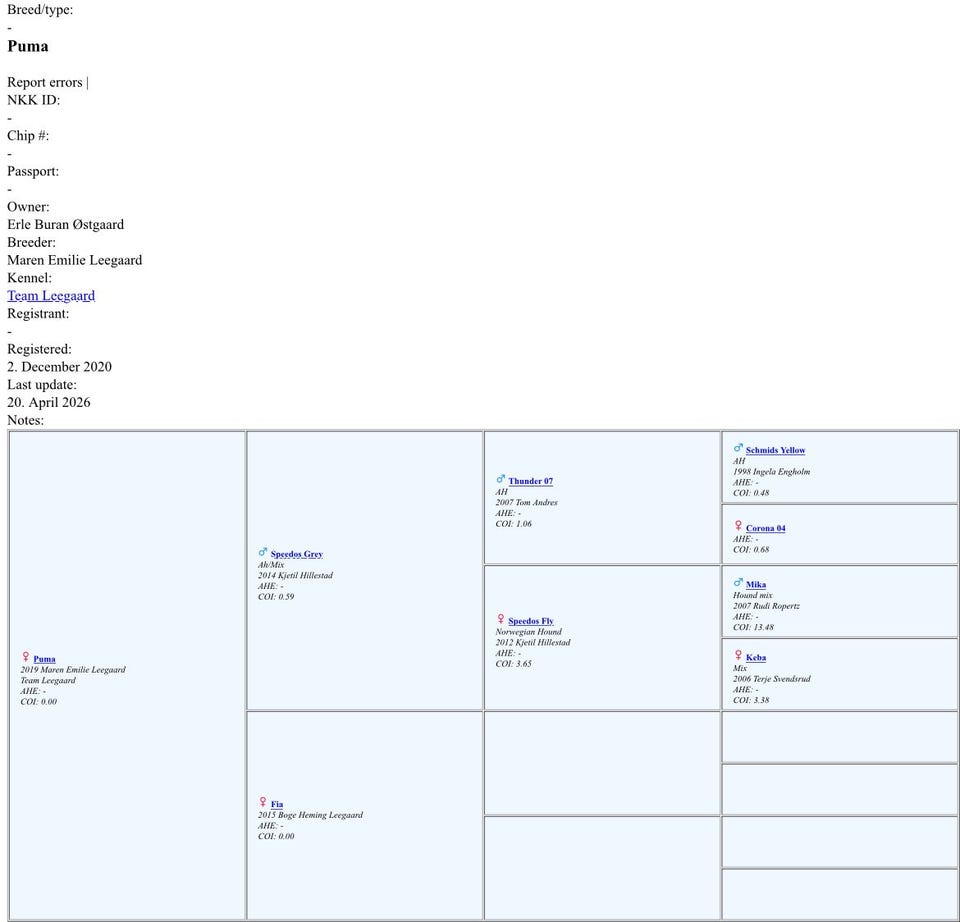Image resolution: width=960 pixels, height=922 pixels.
Task: Click female symbol icon beside Keba
Action: (x=738, y=655)
